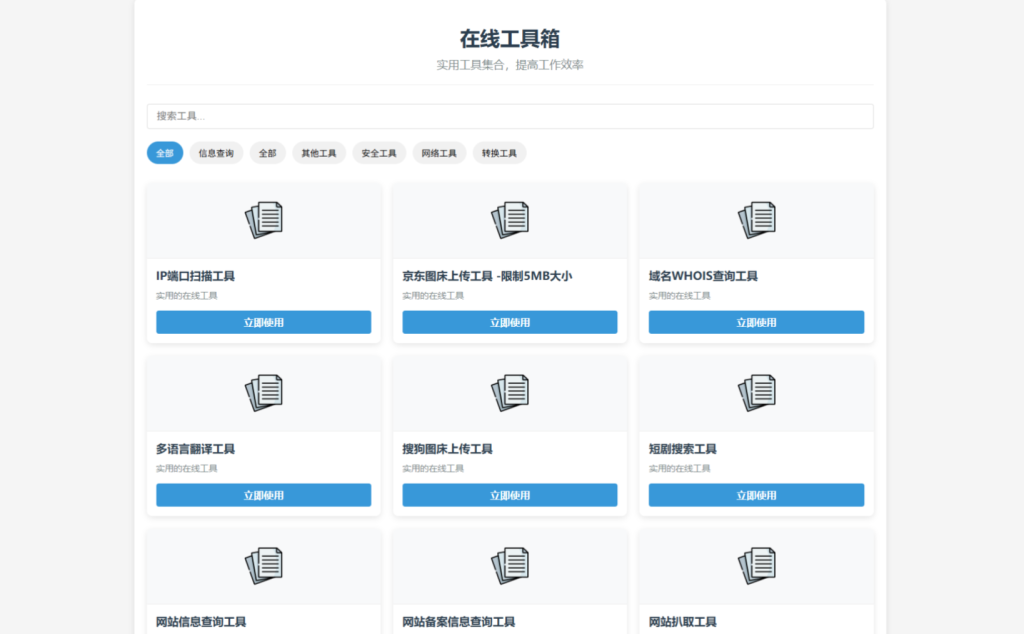Click the document icon on the 搜狗图床上传工具 card
The width and height of the screenshot is (1024, 634).
click(x=510, y=393)
